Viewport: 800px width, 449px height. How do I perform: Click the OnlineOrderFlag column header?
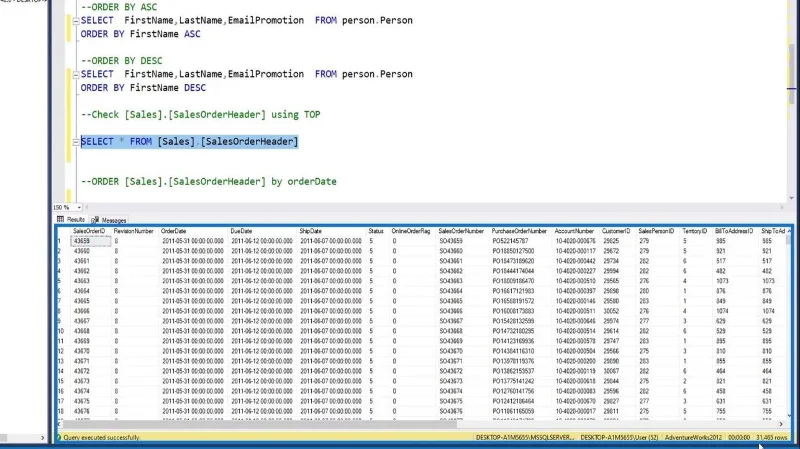tap(411, 231)
